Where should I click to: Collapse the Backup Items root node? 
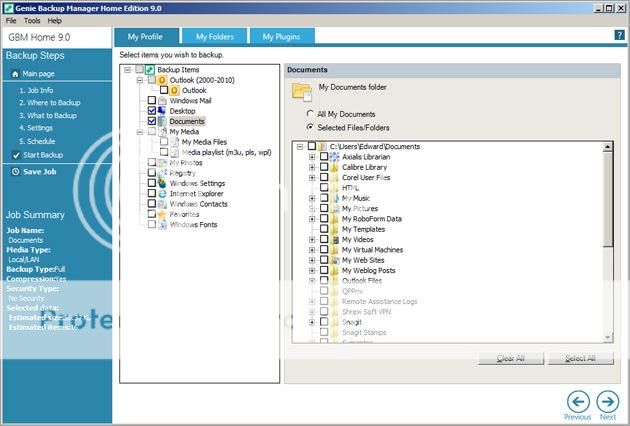pos(127,70)
